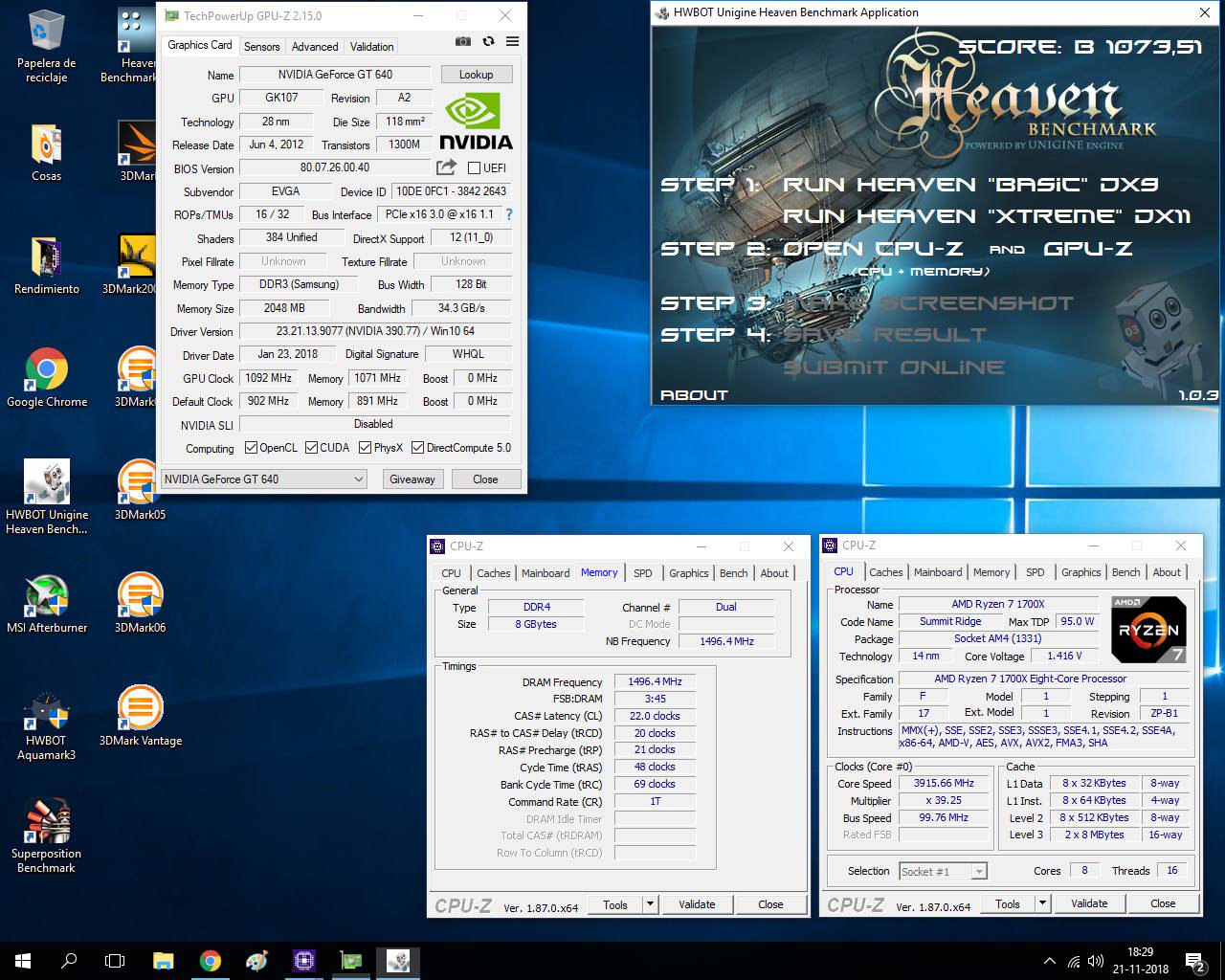
Task: Toggle the PhysX checkbox
Action: (365, 448)
